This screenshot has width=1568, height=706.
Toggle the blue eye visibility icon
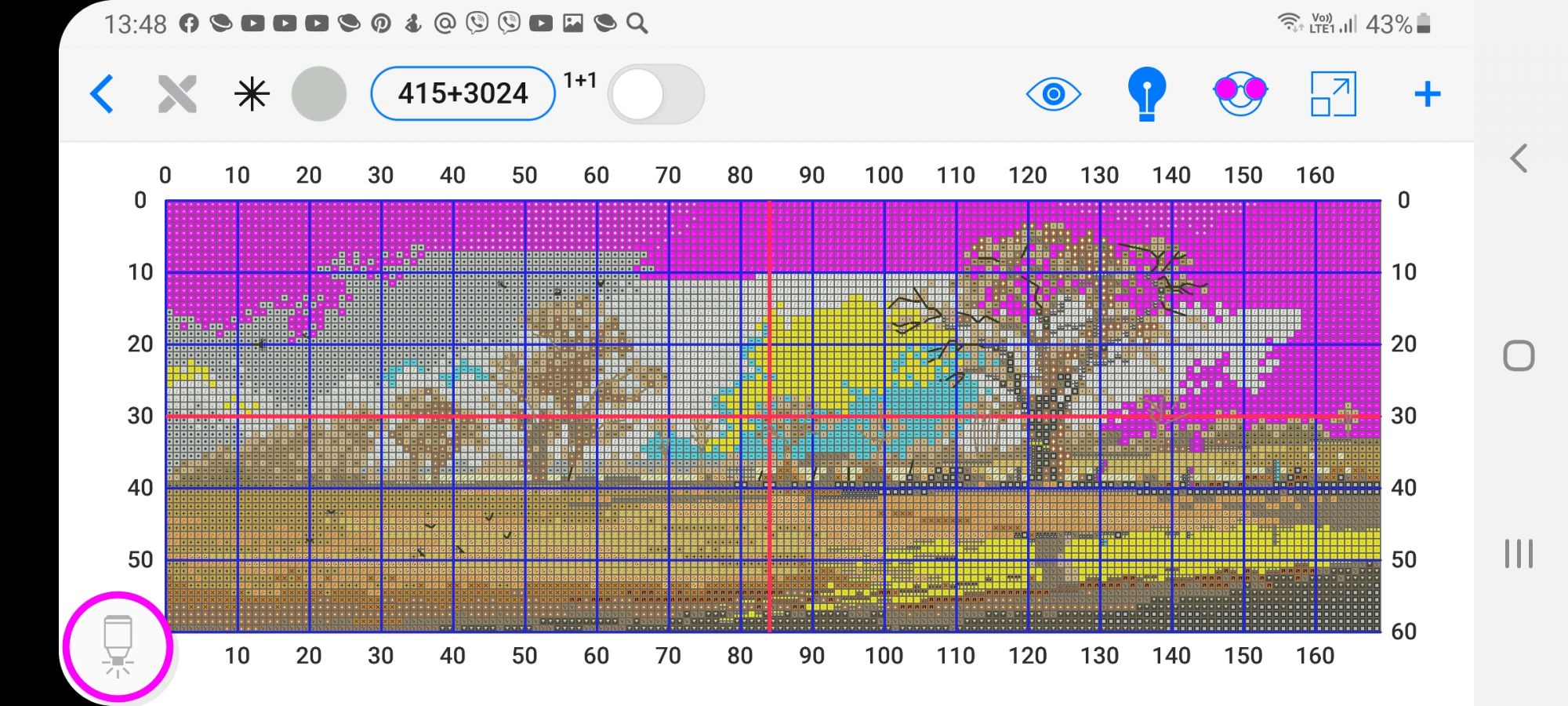coord(1053,94)
